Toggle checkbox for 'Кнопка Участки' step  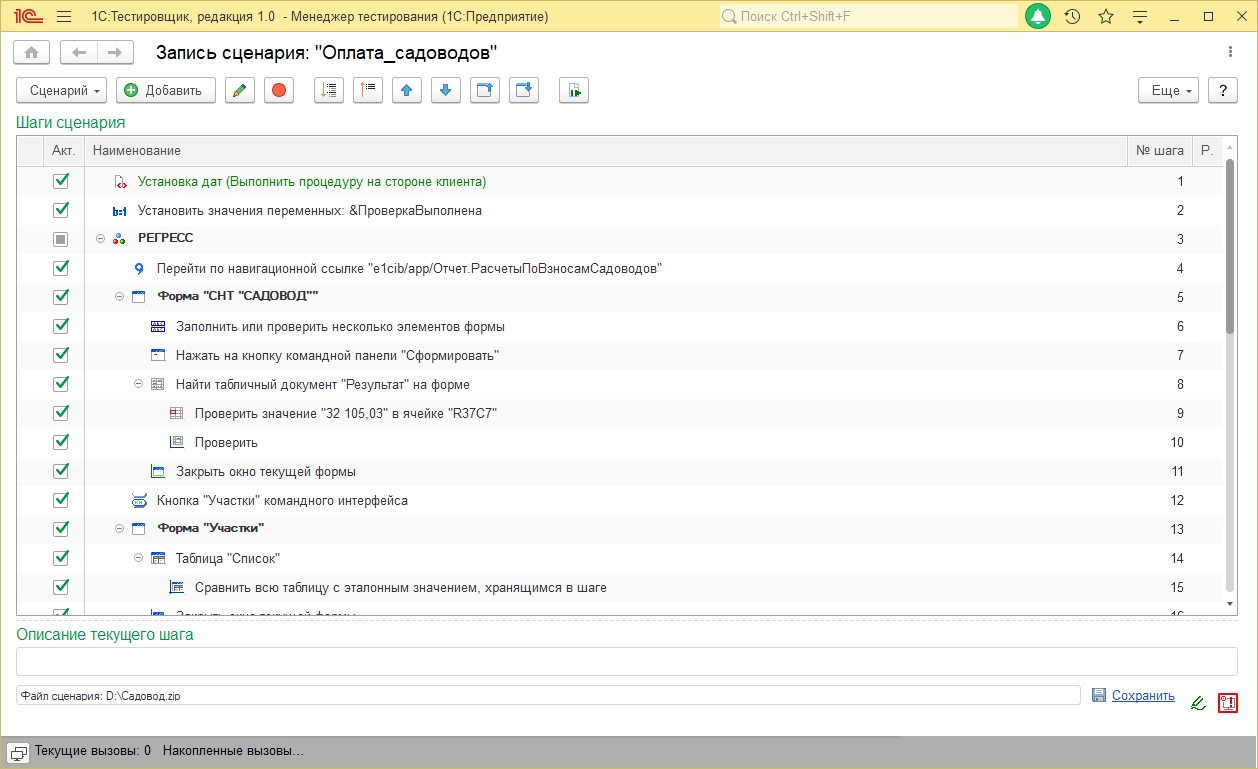(61, 500)
